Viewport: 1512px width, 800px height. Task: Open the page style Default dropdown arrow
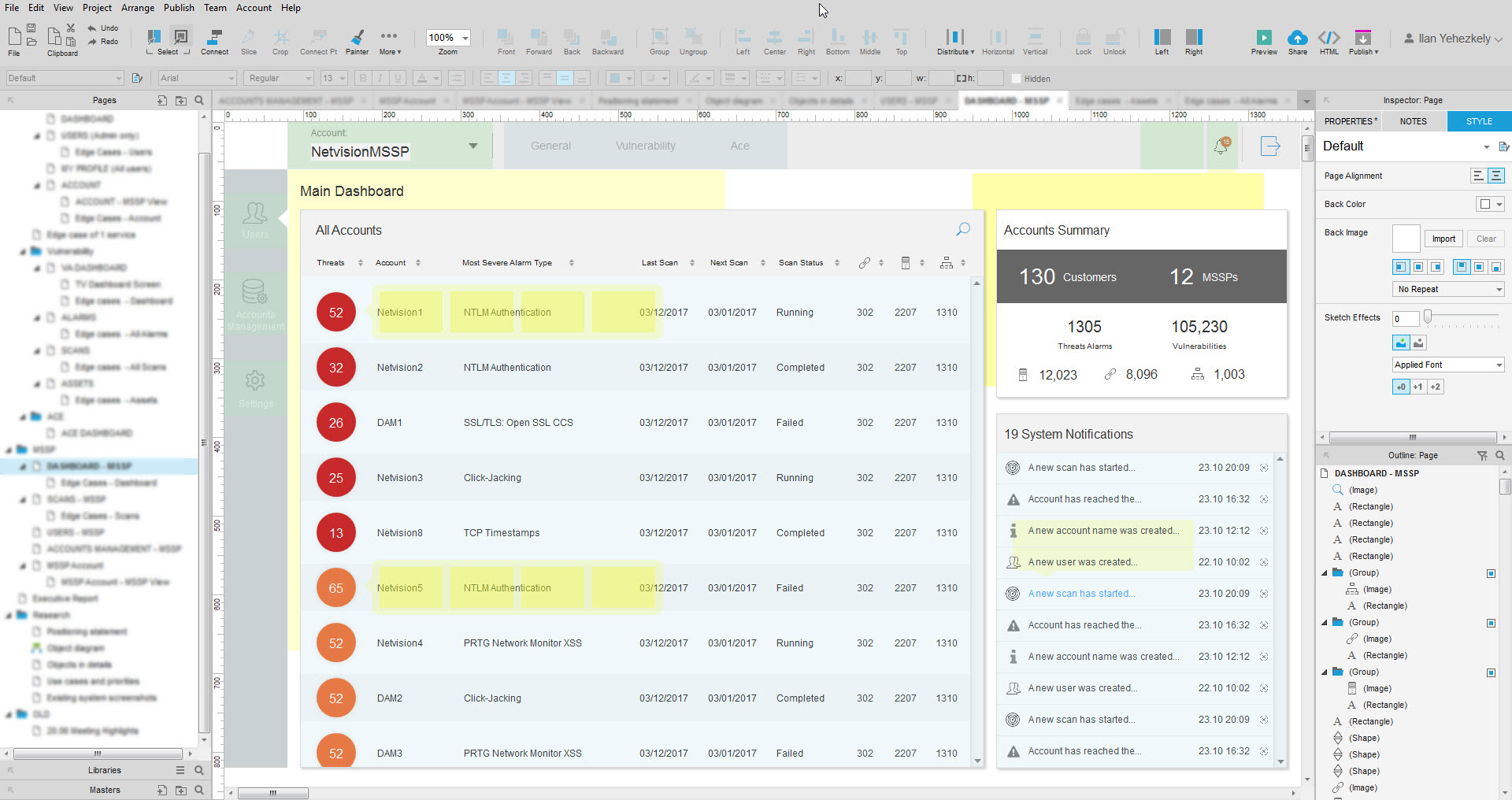point(1486,146)
